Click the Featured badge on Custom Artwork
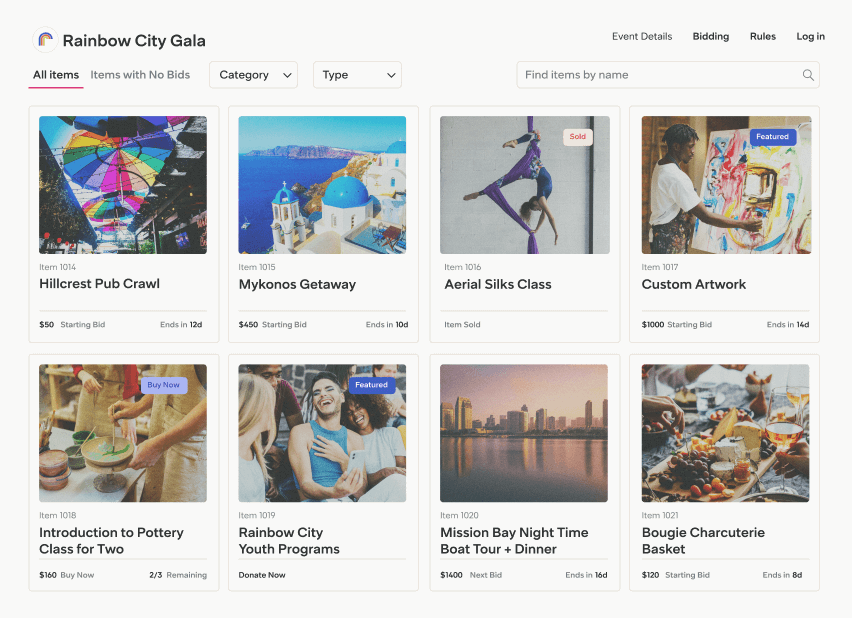Image resolution: width=852 pixels, height=618 pixels. pyautogui.click(x=772, y=136)
